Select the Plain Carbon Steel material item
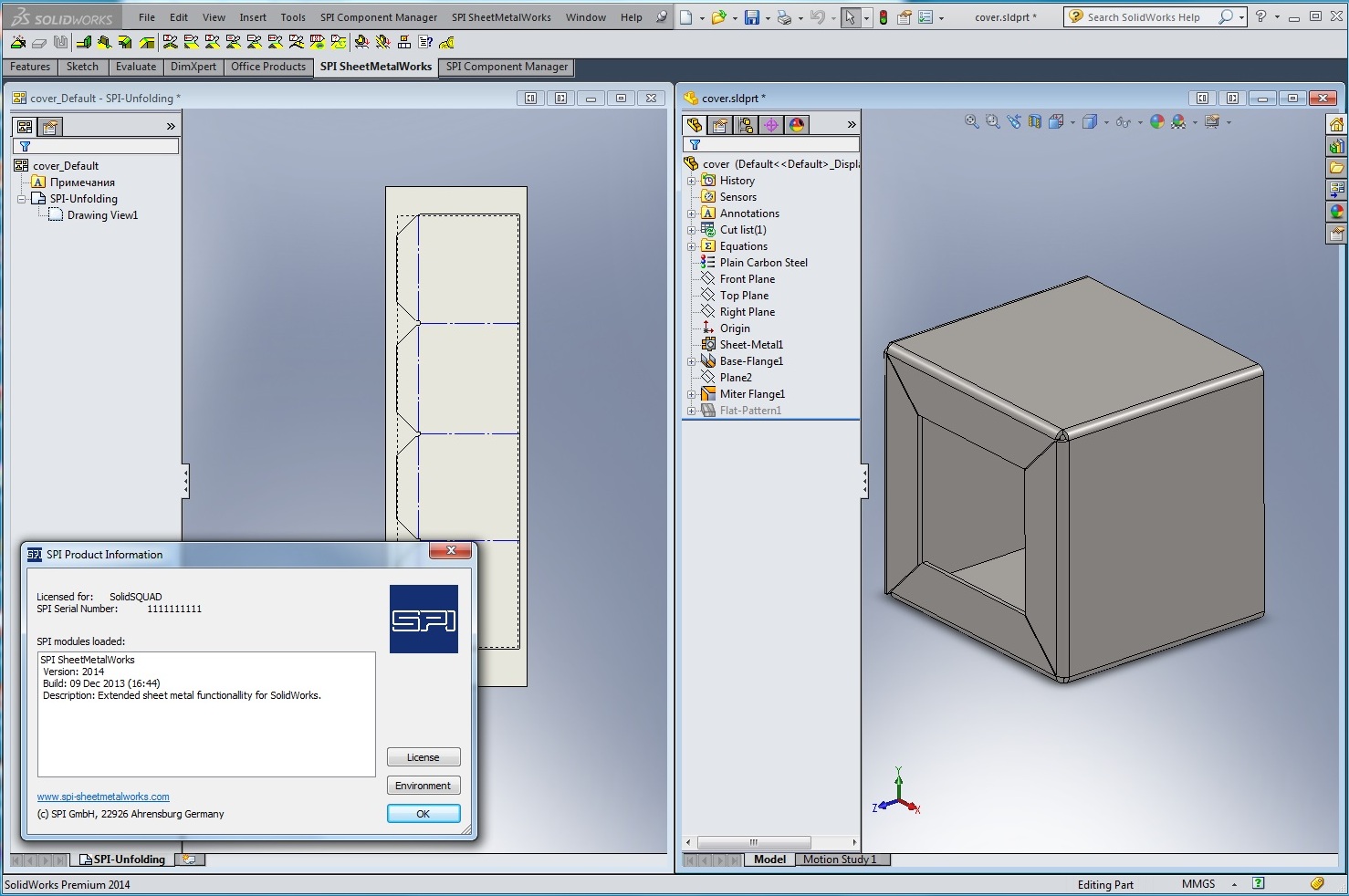Image resolution: width=1349 pixels, height=896 pixels. click(x=763, y=263)
